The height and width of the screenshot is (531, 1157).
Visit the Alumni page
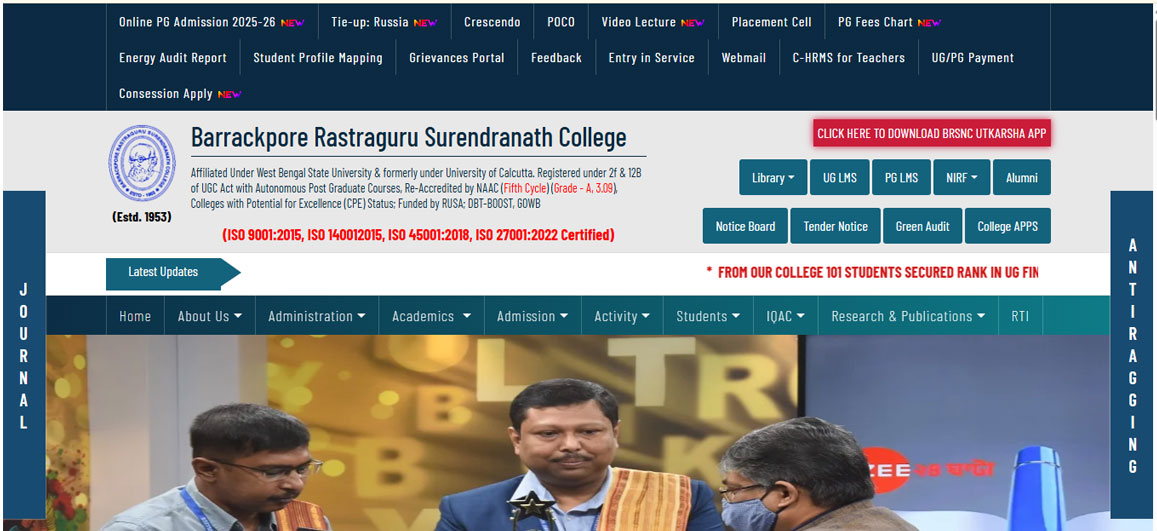point(1021,178)
